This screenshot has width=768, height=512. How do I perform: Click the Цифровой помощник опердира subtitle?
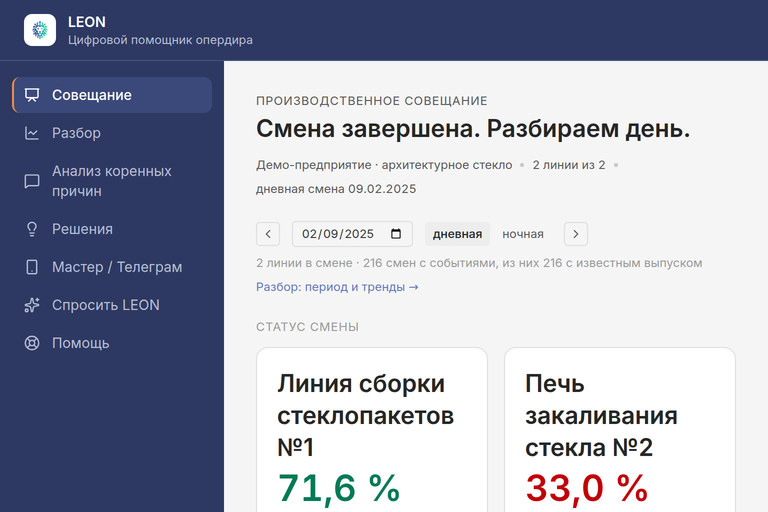[x=160, y=40]
